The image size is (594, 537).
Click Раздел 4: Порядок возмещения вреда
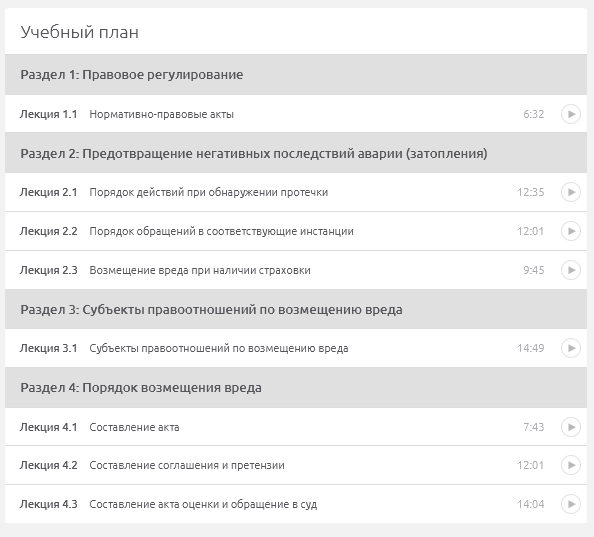pos(296,387)
